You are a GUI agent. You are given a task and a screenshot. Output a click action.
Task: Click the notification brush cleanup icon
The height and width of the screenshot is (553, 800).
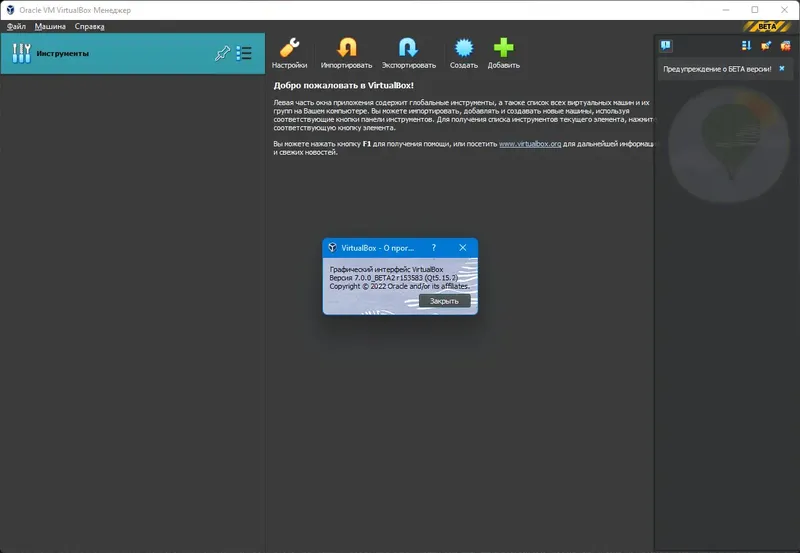click(766, 46)
